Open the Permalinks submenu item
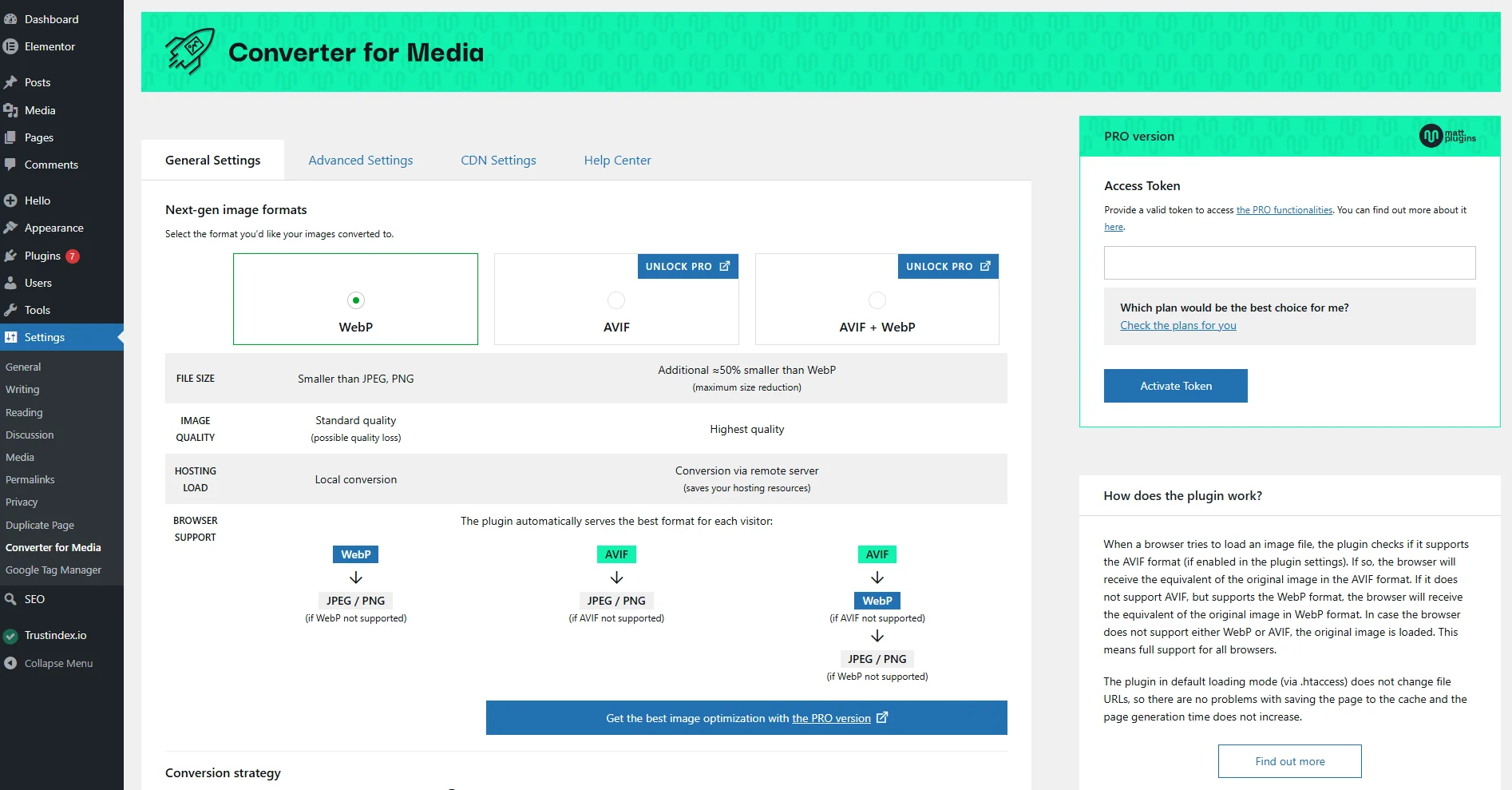Viewport: 1512px width, 790px height. [30, 479]
